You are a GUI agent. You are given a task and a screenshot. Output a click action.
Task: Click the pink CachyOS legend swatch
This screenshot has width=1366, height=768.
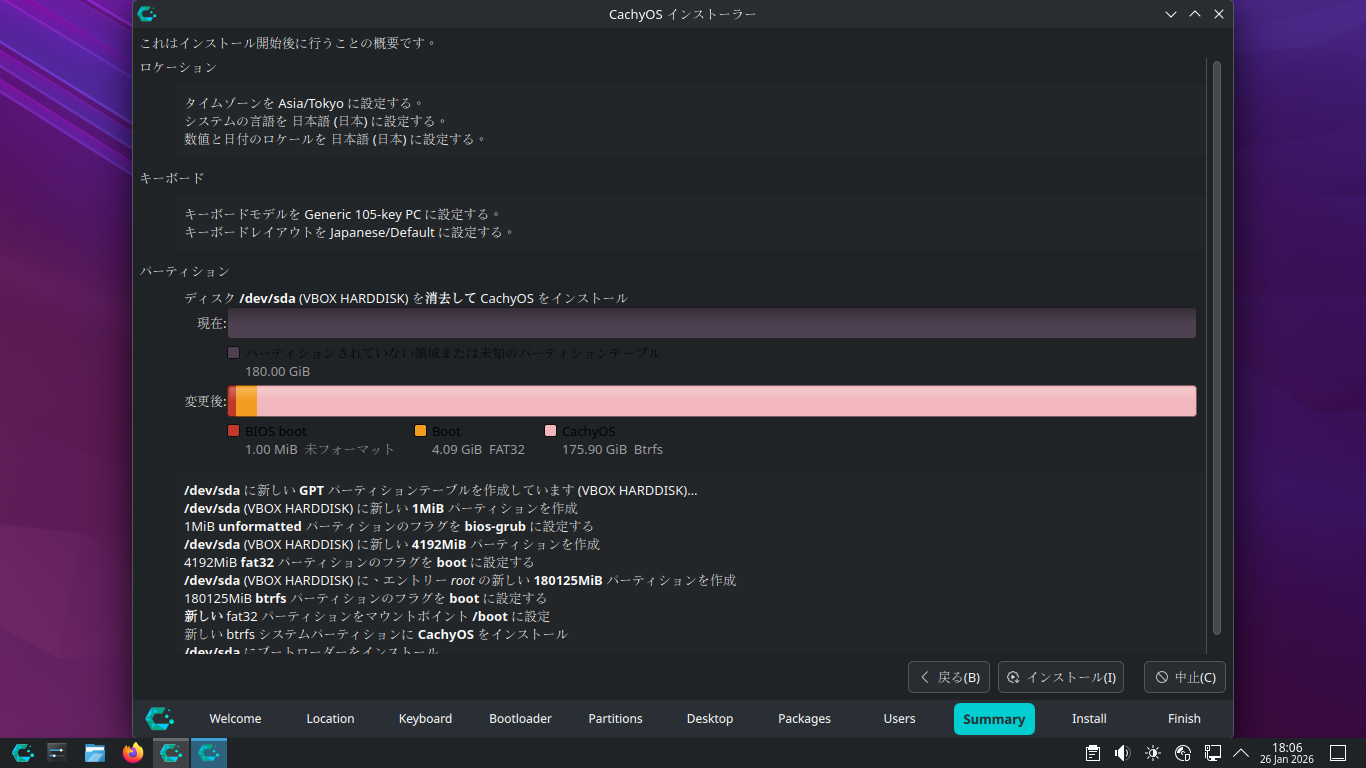tap(550, 431)
